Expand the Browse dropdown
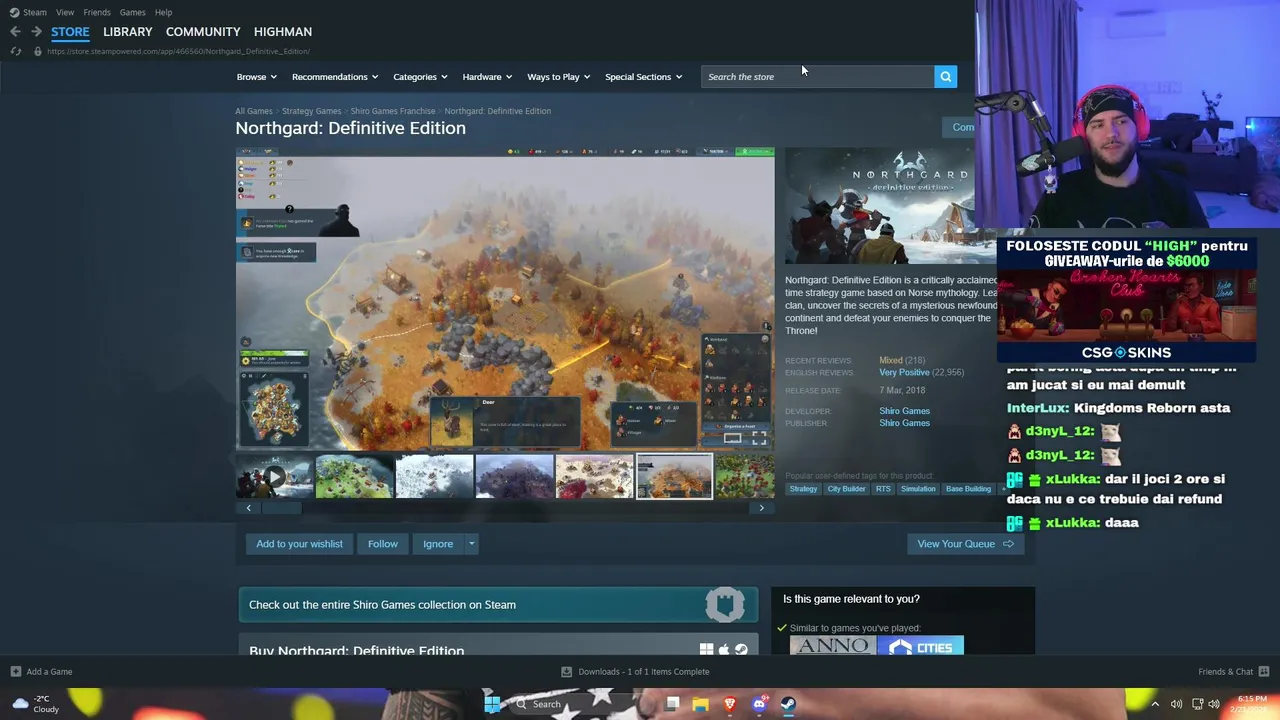The height and width of the screenshot is (720, 1280). click(257, 77)
